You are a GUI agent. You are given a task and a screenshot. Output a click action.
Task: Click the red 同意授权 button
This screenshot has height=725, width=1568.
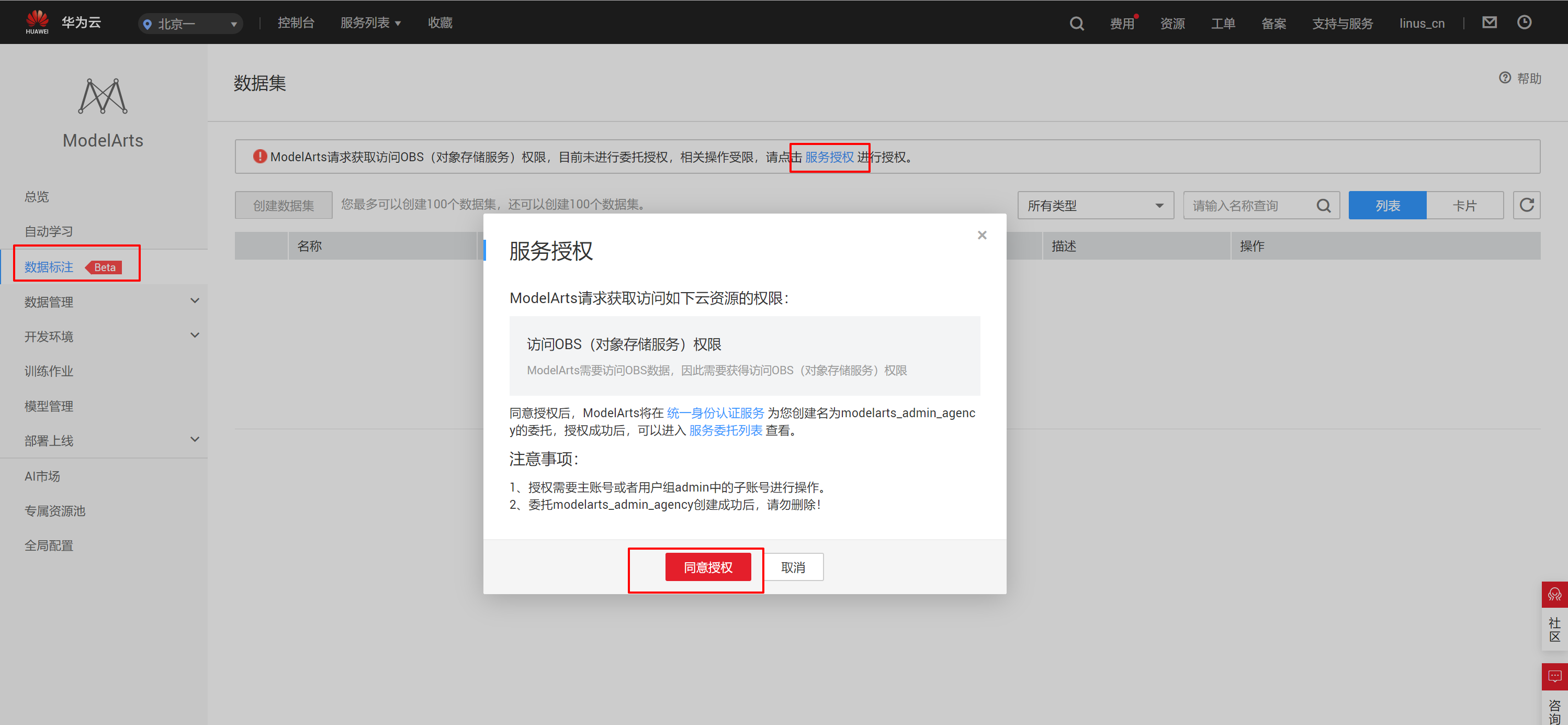707,567
